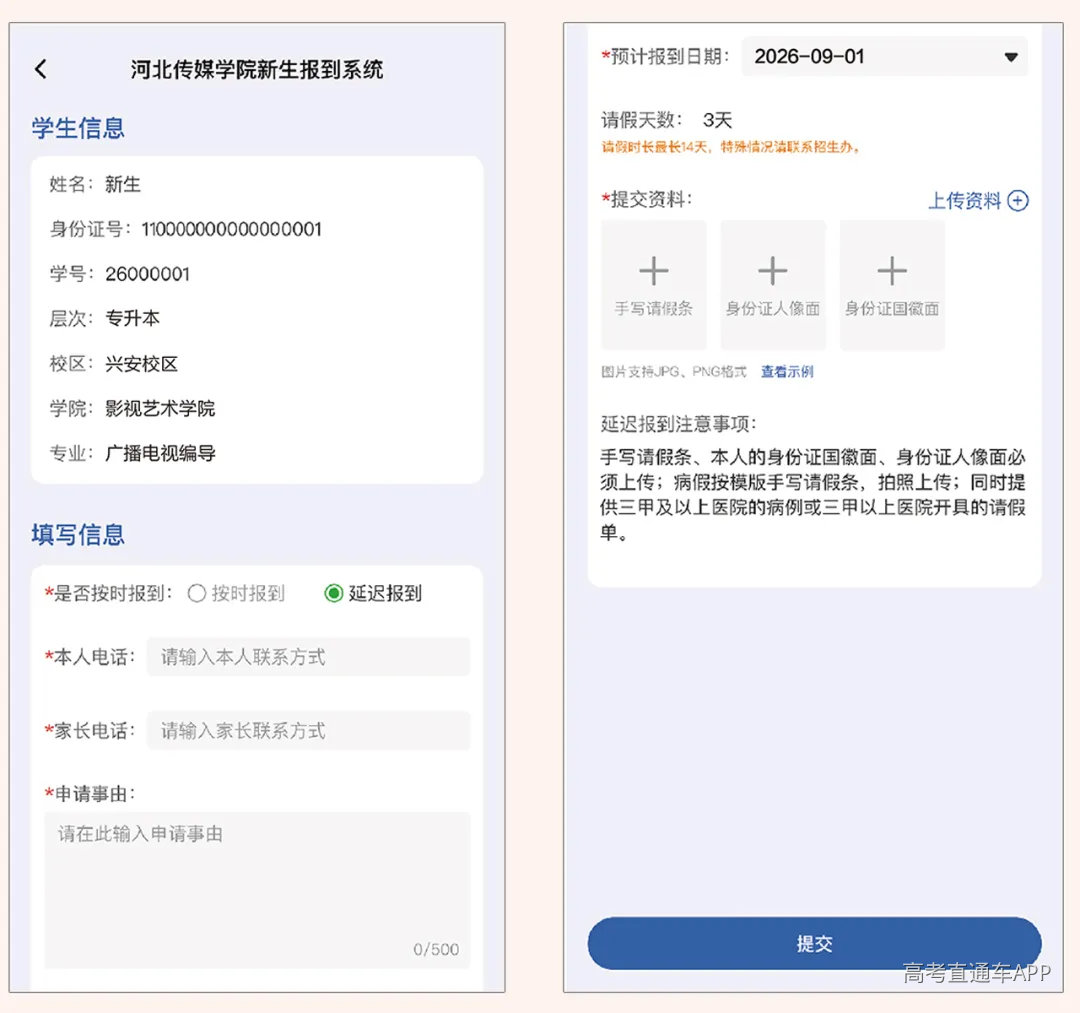Click the 延迟报到注意事项 heading
Screen dimensions: 1080x1013
[678, 424]
